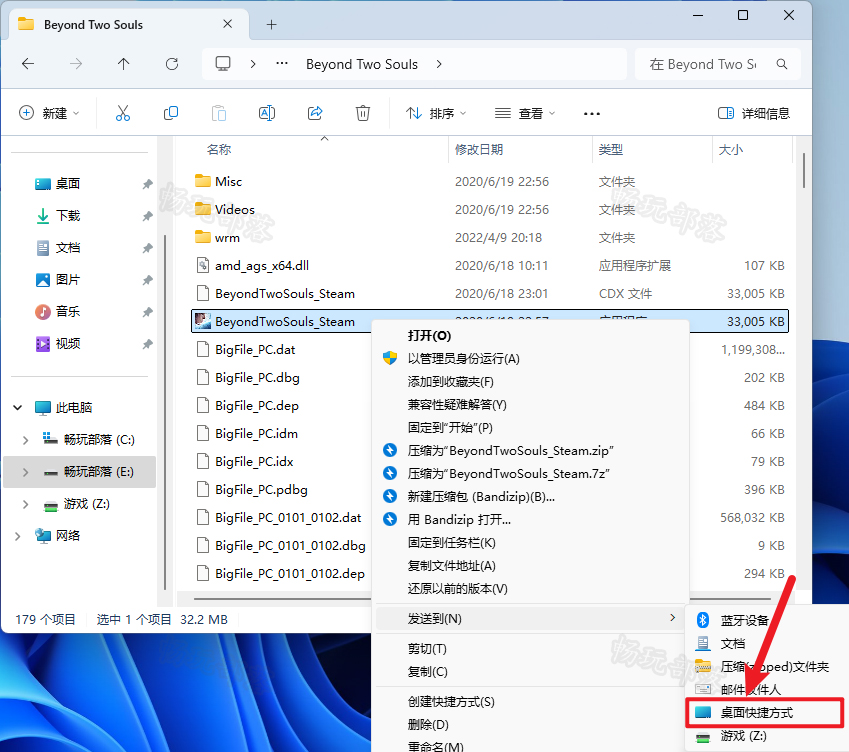Viewport: 849px width, 752px height.
Task: Click the Paste clipboard icon
Action: [219, 113]
